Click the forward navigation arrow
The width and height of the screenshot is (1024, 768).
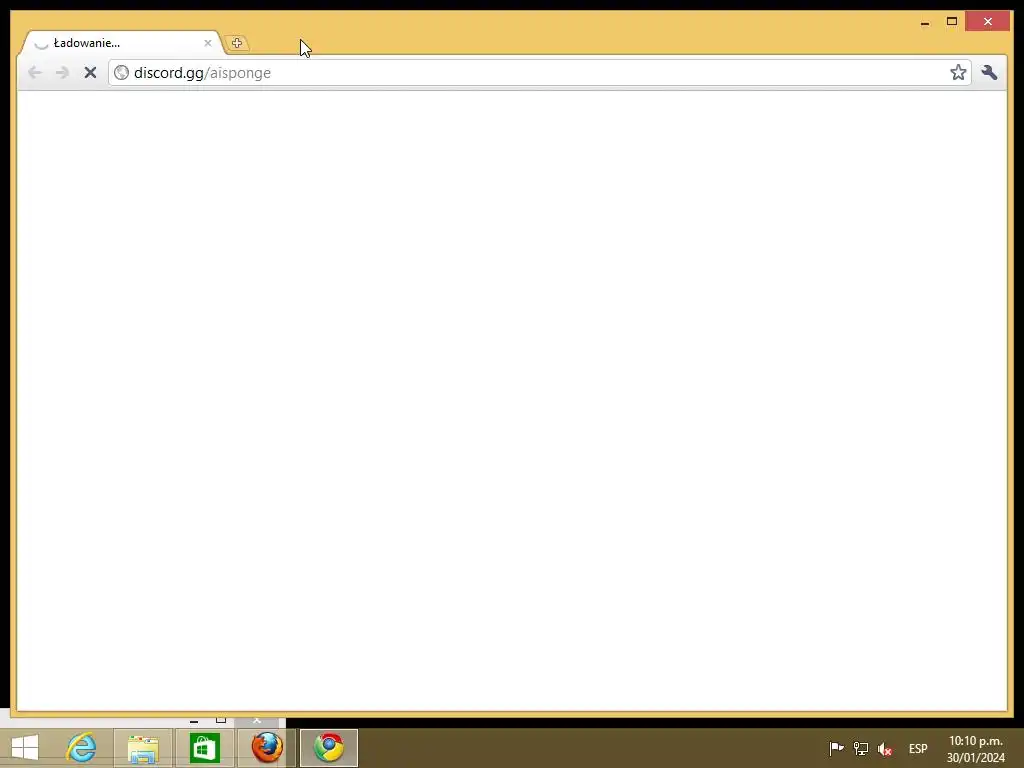62,72
